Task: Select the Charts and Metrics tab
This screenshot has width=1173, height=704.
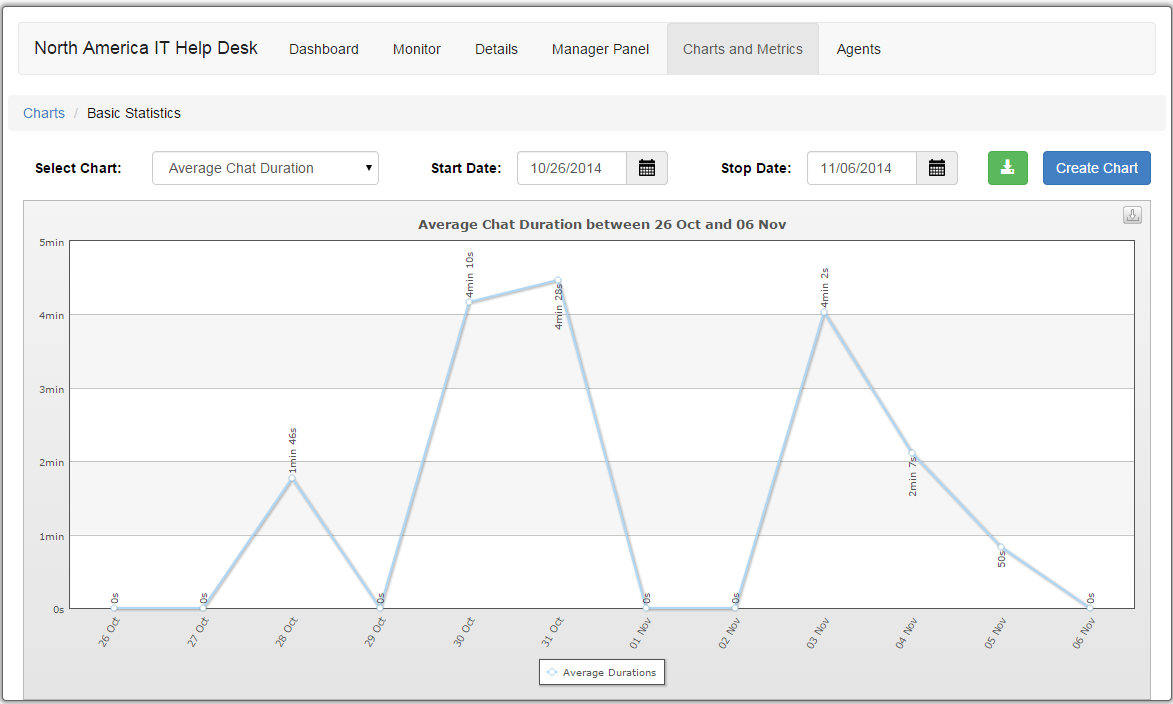Action: [743, 49]
